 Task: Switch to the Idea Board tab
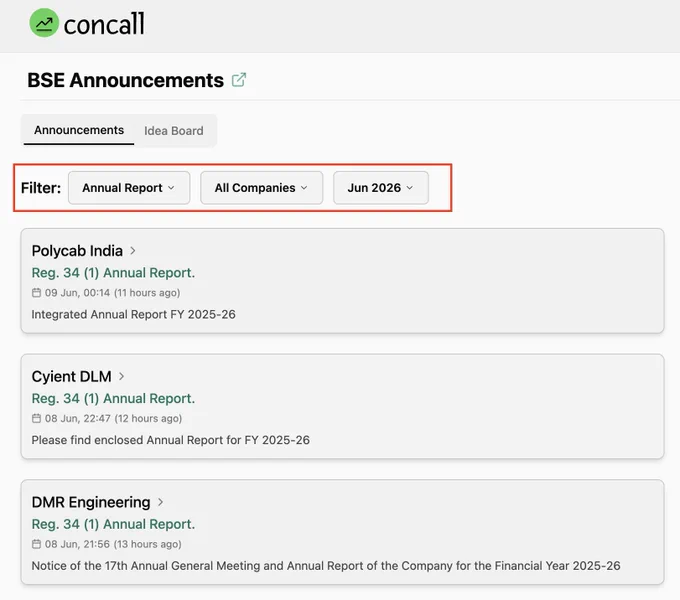pos(173,130)
